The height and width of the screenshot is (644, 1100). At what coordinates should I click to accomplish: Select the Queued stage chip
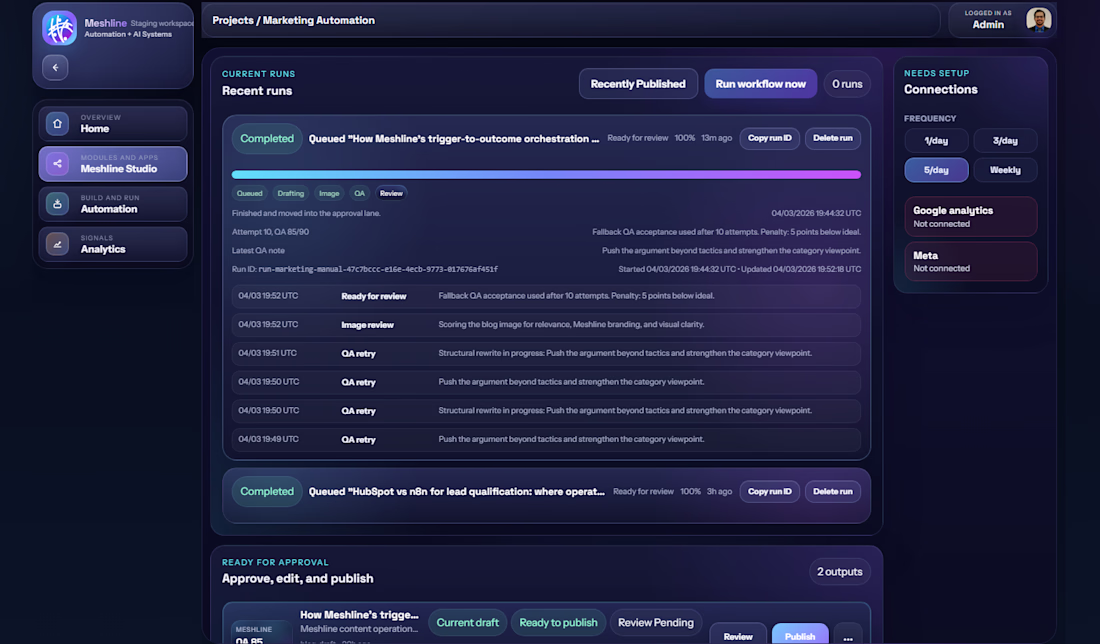[x=249, y=193]
